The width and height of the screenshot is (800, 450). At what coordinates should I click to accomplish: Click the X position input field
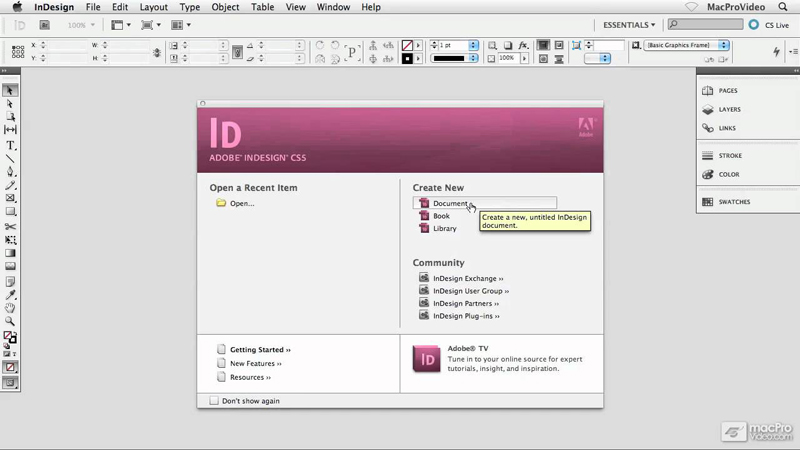66,45
